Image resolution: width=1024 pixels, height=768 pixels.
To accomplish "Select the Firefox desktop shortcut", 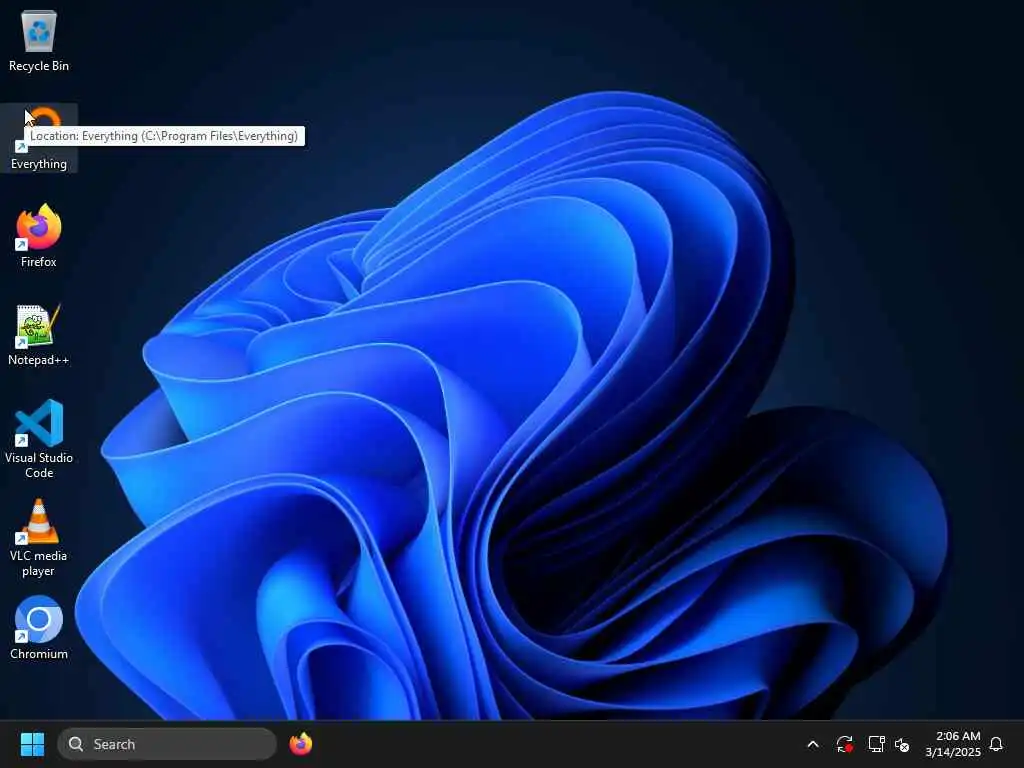I will click(x=39, y=236).
